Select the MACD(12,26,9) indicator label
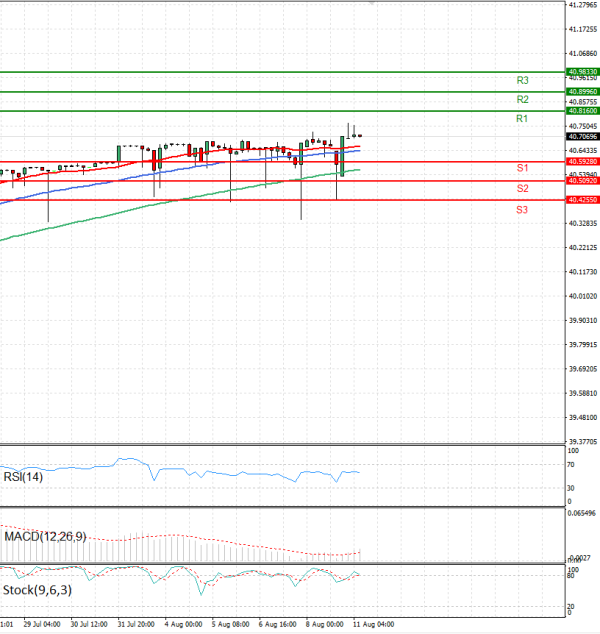Image resolution: width=600 pixels, height=634 pixels. click(x=45, y=537)
